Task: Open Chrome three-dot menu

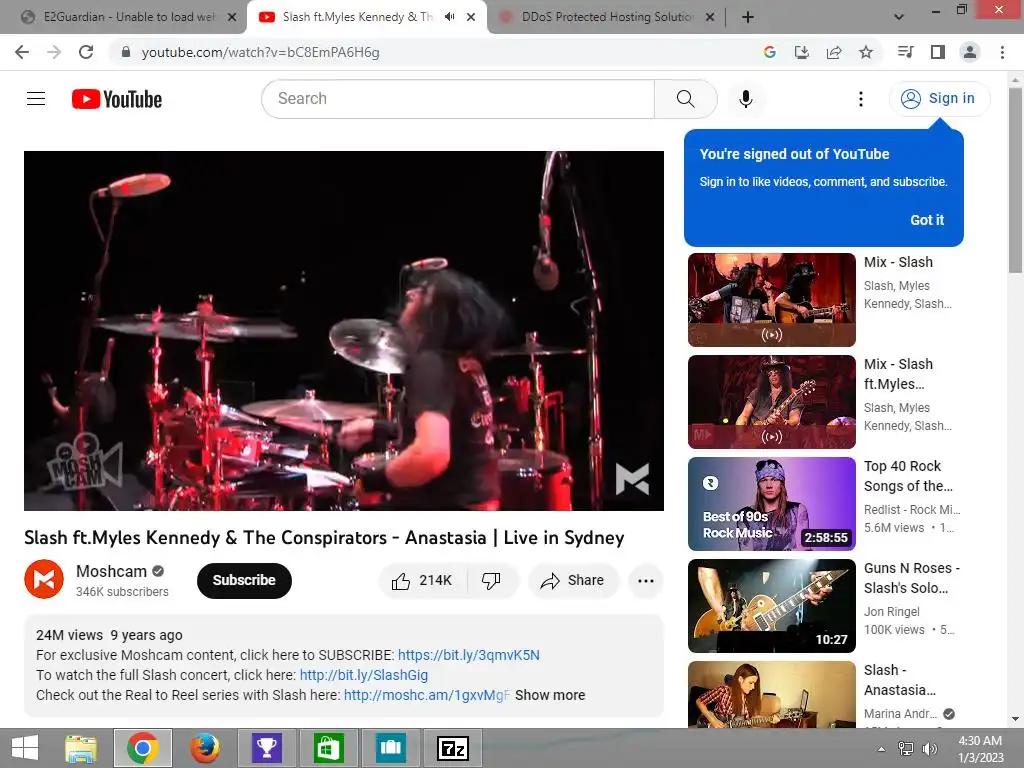Action: tap(1002, 52)
